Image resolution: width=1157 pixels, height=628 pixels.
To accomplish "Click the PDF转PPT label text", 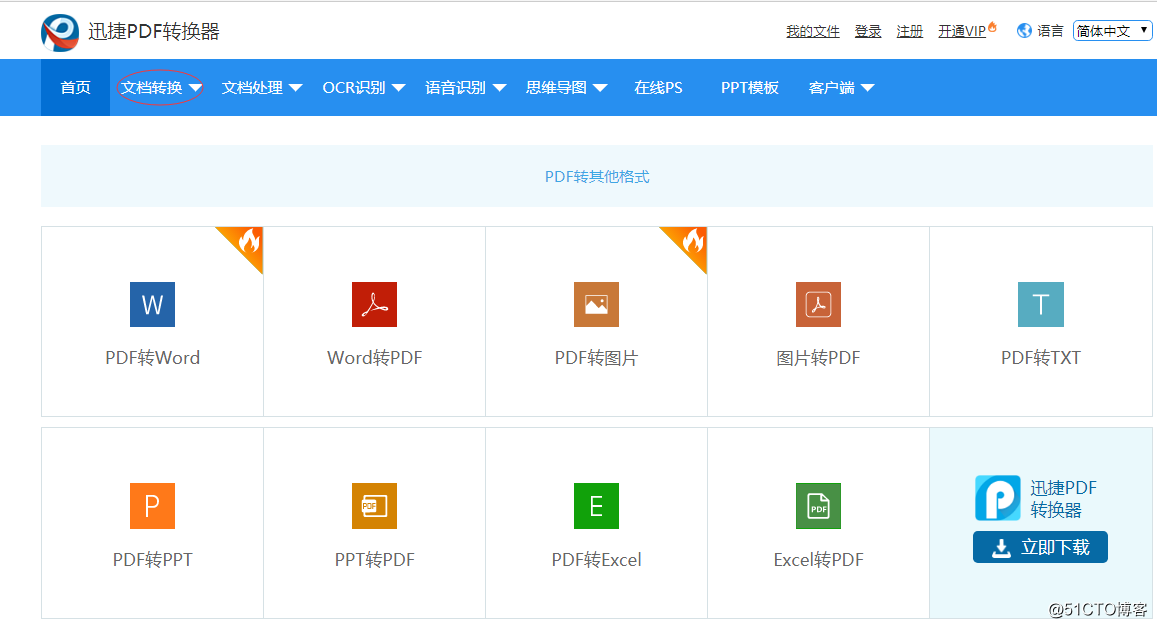I will (x=153, y=559).
